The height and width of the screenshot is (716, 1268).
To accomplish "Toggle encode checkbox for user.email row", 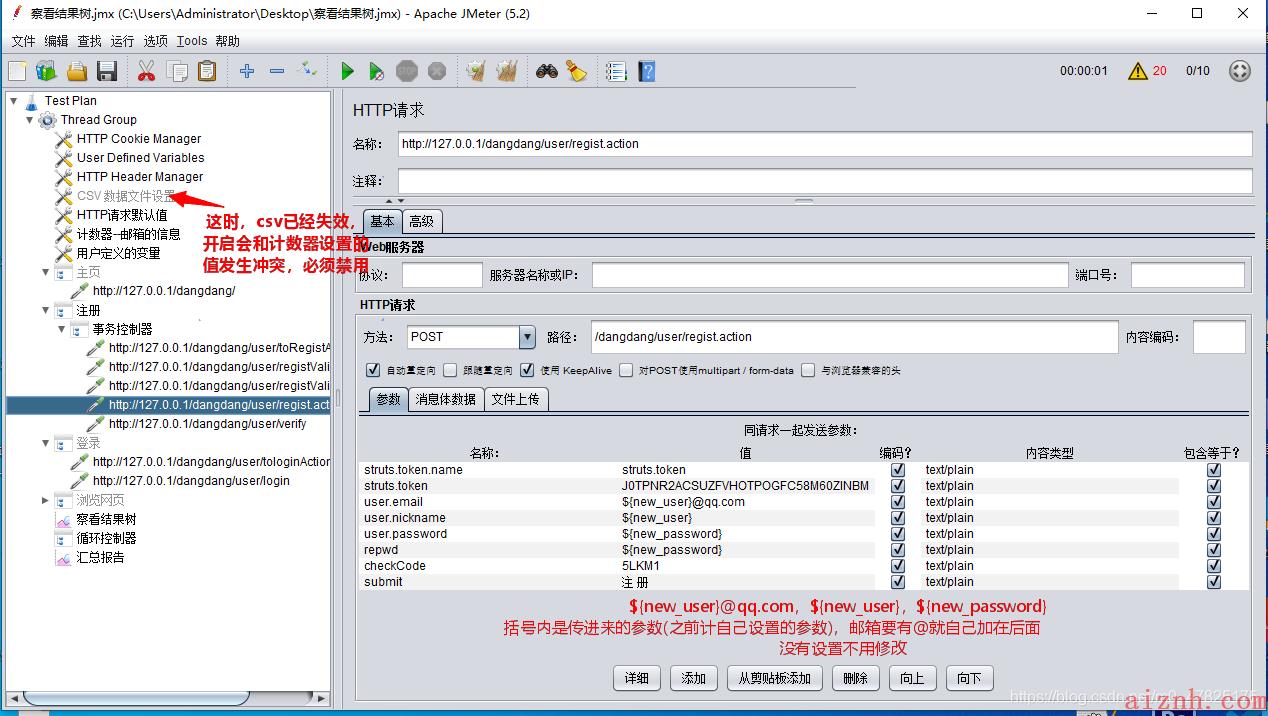I will tap(898, 502).
